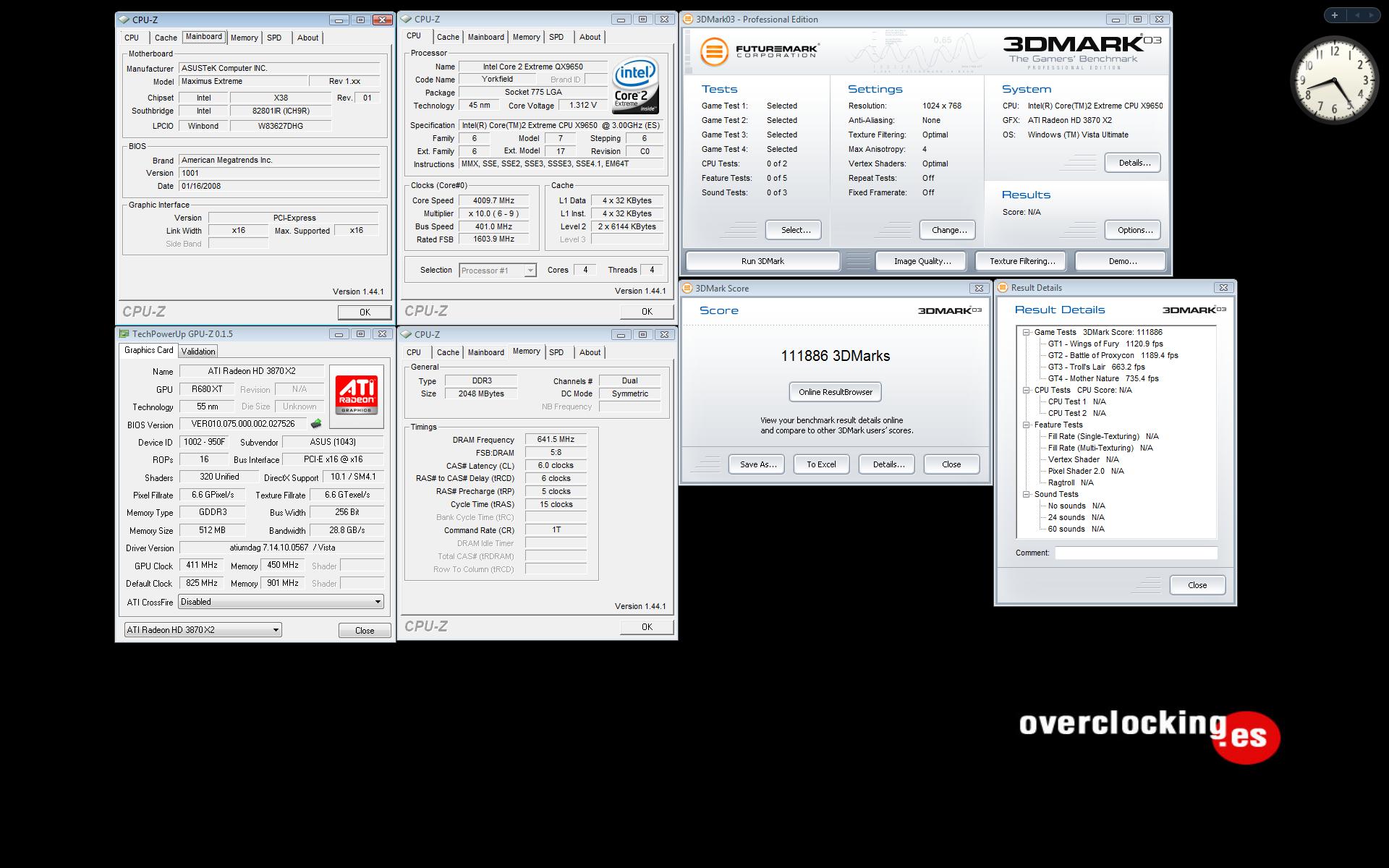Viewport: 1389px width, 868px height.
Task: Click Save As... in score window
Action: click(757, 464)
